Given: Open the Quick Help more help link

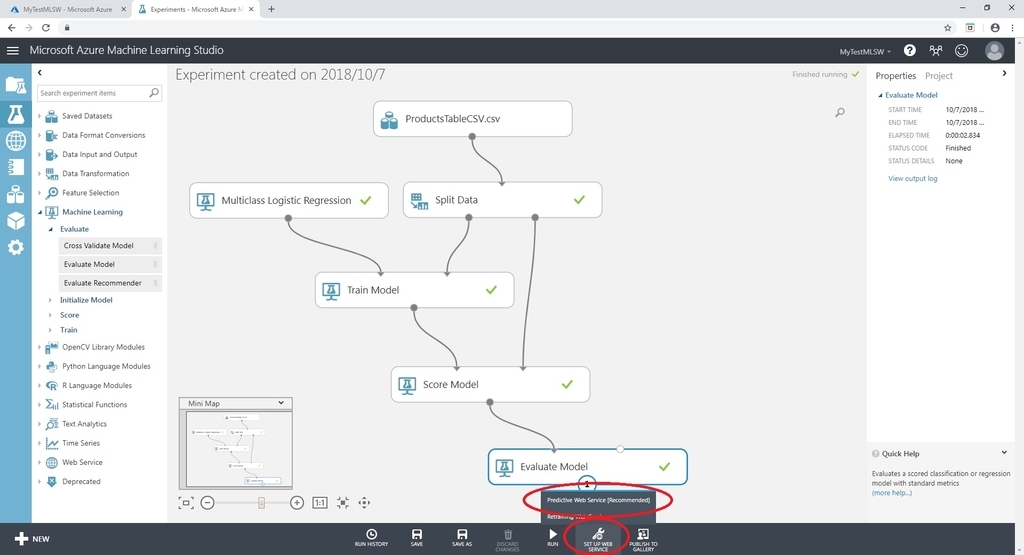Looking at the screenshot, I should [x=891, y=493].
